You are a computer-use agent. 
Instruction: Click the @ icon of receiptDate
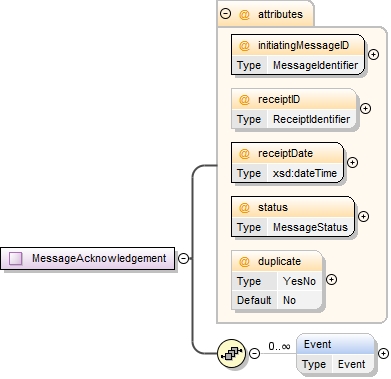(x=244, y=153)
